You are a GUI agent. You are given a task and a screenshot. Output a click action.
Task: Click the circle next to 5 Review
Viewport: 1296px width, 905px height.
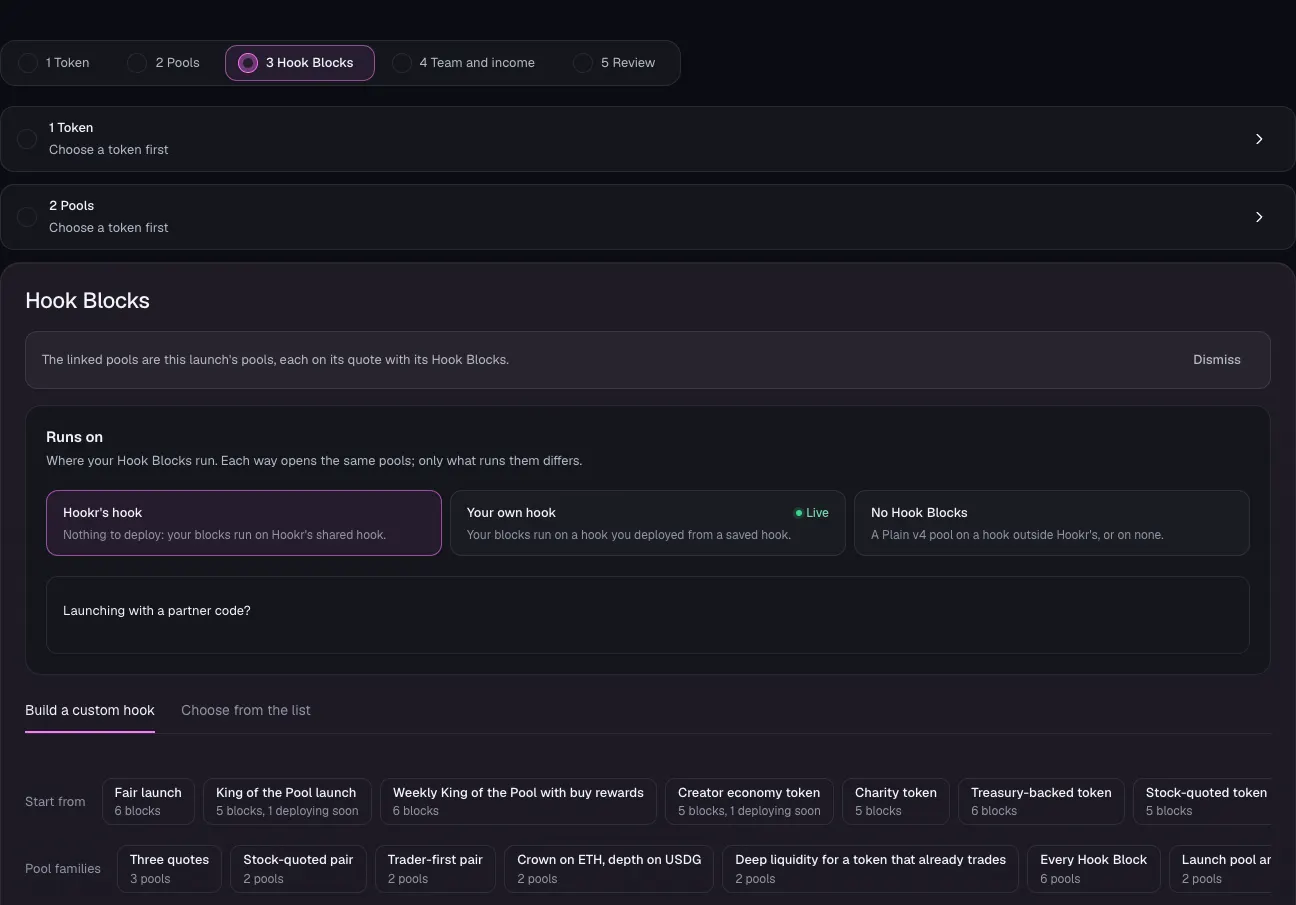click(583, 63)
